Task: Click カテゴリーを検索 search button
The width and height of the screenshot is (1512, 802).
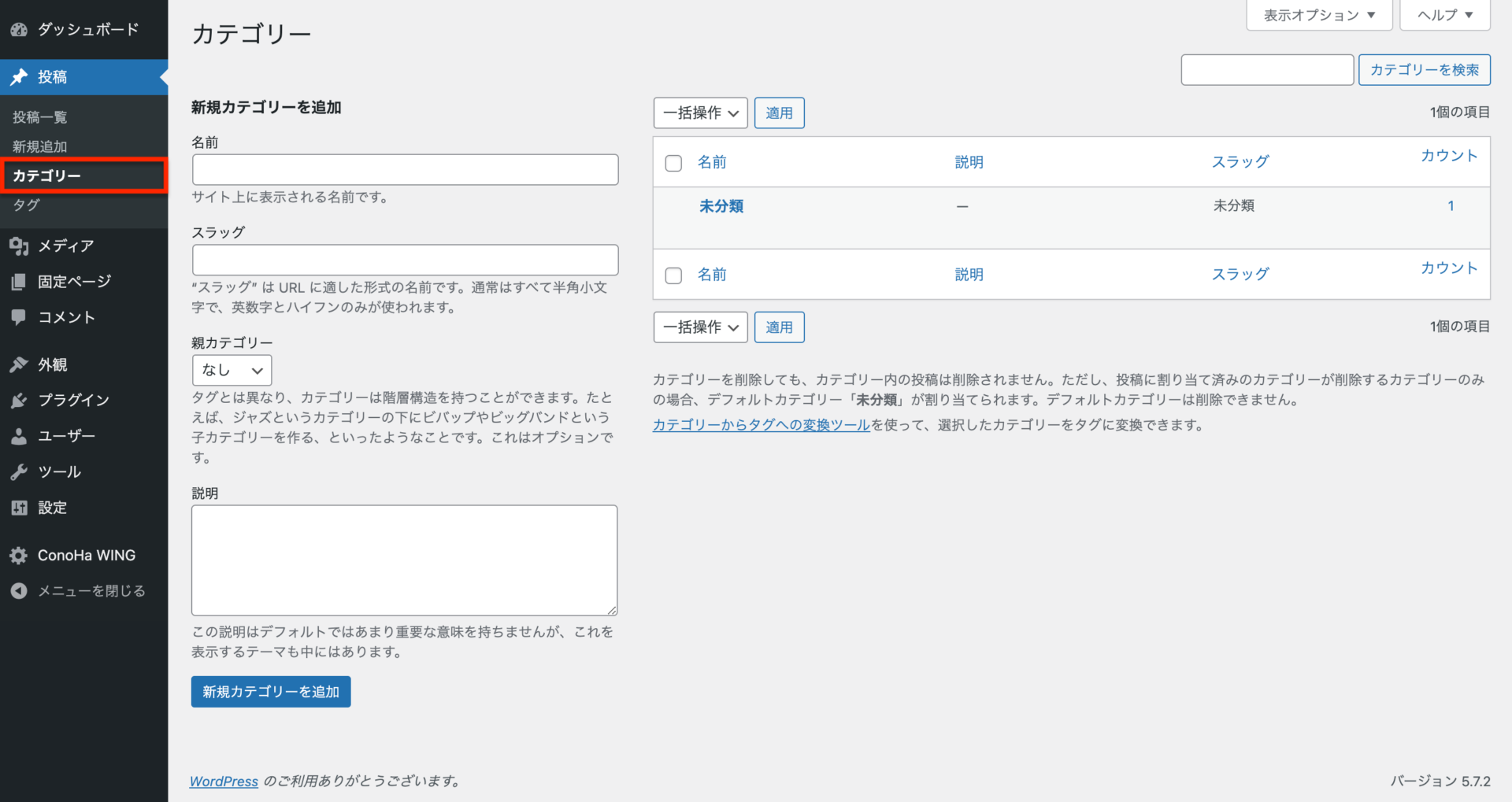Action: point(1425,70)
